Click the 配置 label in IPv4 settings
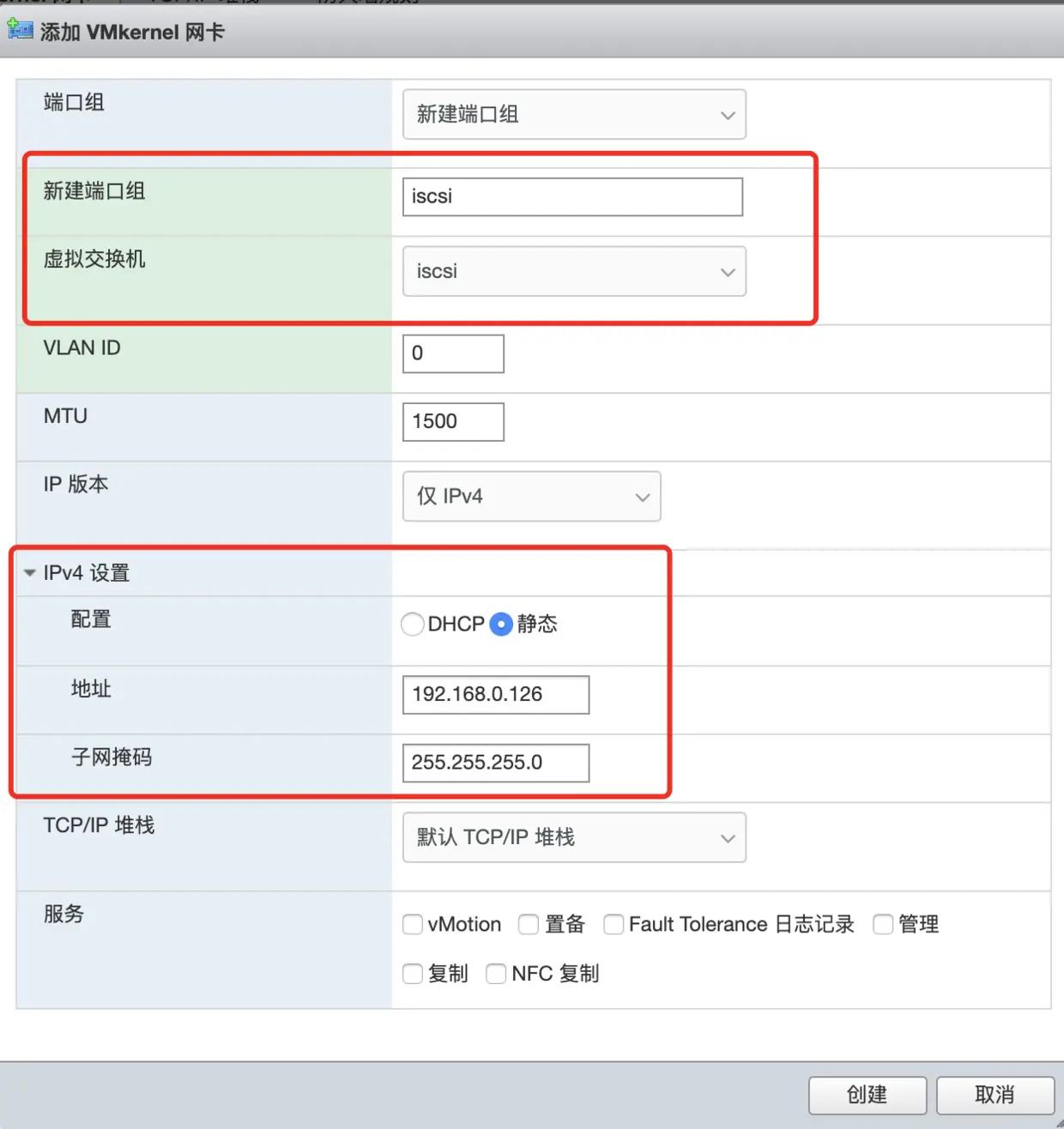Image resolution: width=1064 pixels, height=1129 pixels. click(x=91, y=619)
